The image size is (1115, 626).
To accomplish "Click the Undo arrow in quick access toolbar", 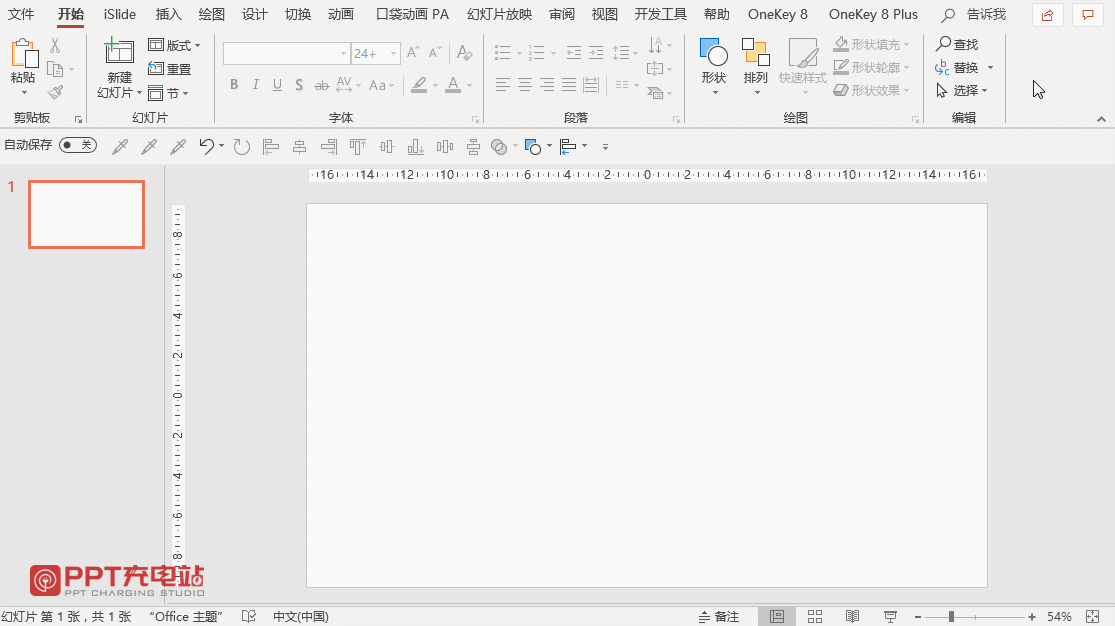I will click(x=206, y=146).
